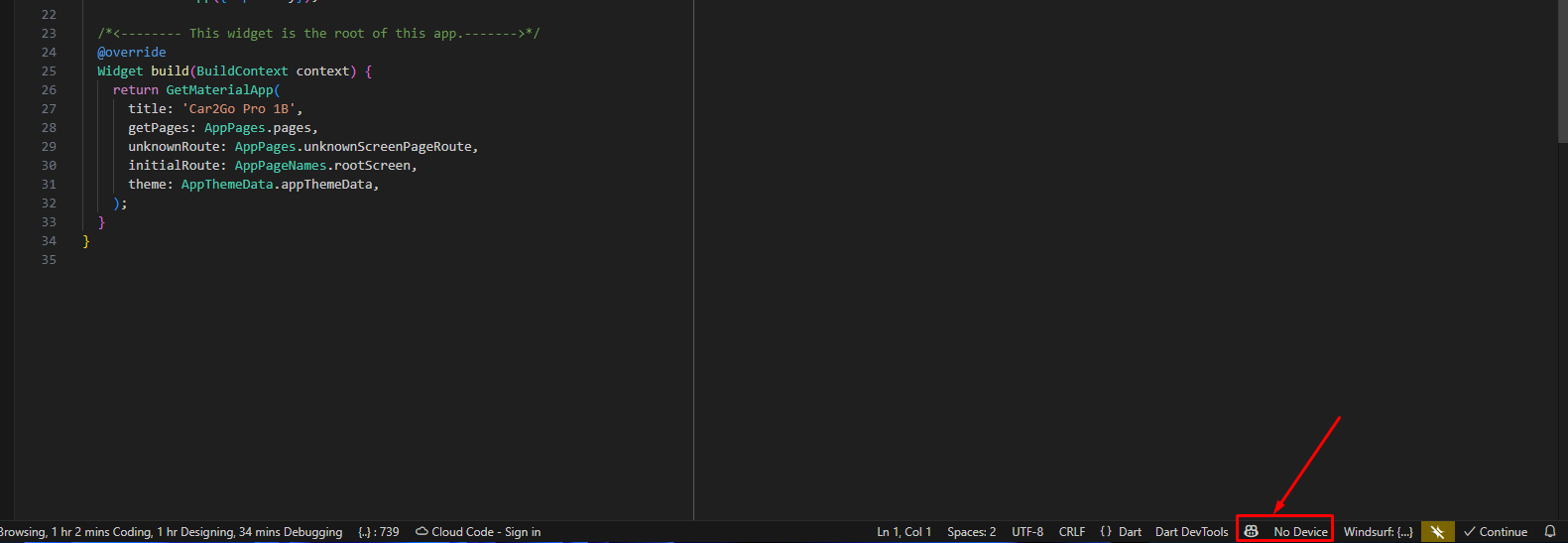Click Ln 1, Col 1 cursor position
The image size is (1568, 543).
tap(904, 532)
